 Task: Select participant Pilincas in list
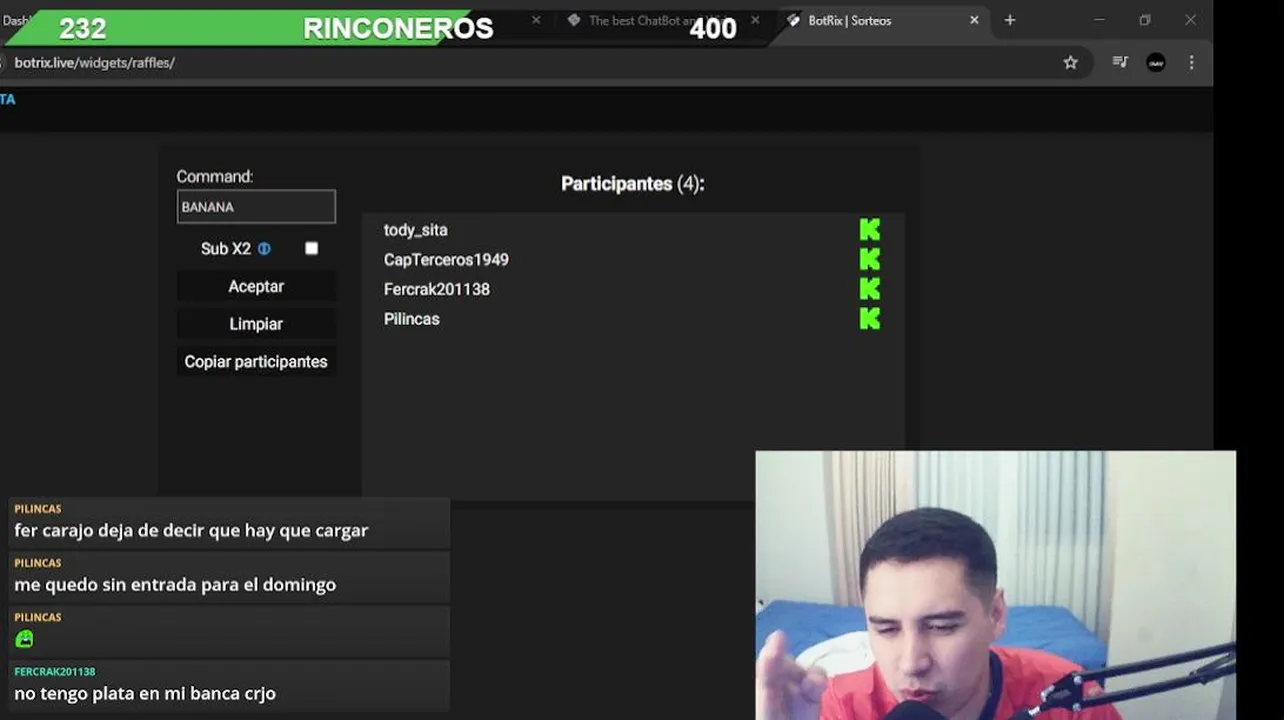point(411,319)
